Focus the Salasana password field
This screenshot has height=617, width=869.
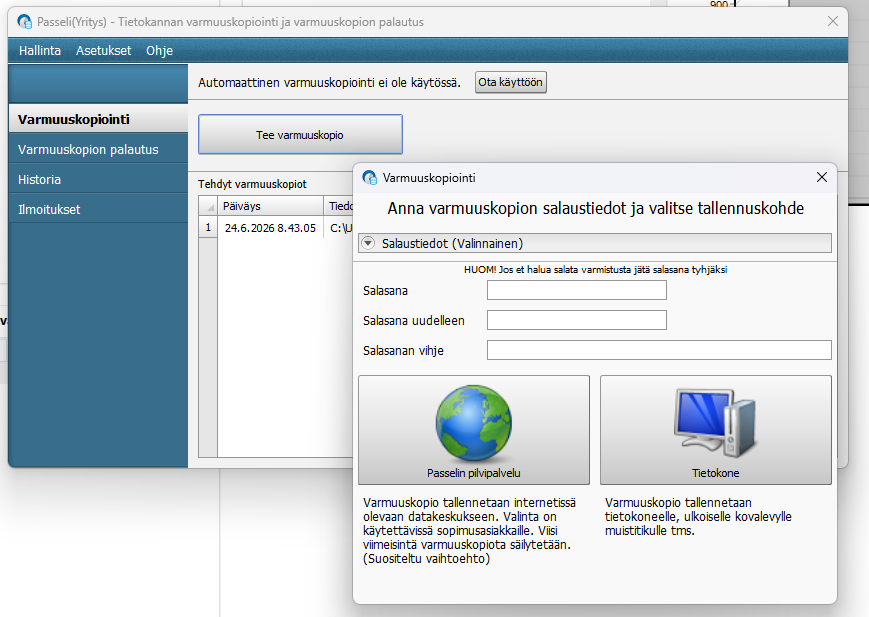pyautogui.click(x=576, y=290)
